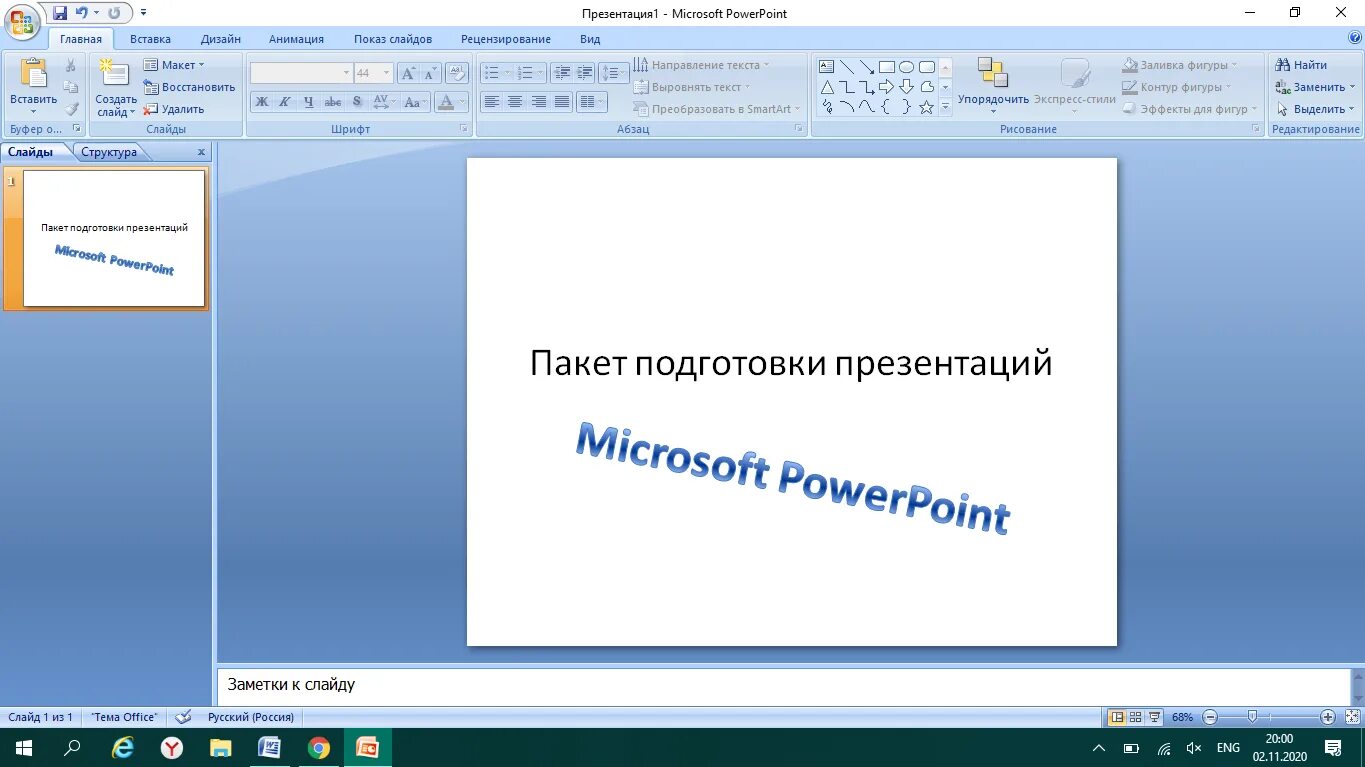Click the zoom slider handle
This screenshot has width=1365, height=767.
click(1252, 717)
